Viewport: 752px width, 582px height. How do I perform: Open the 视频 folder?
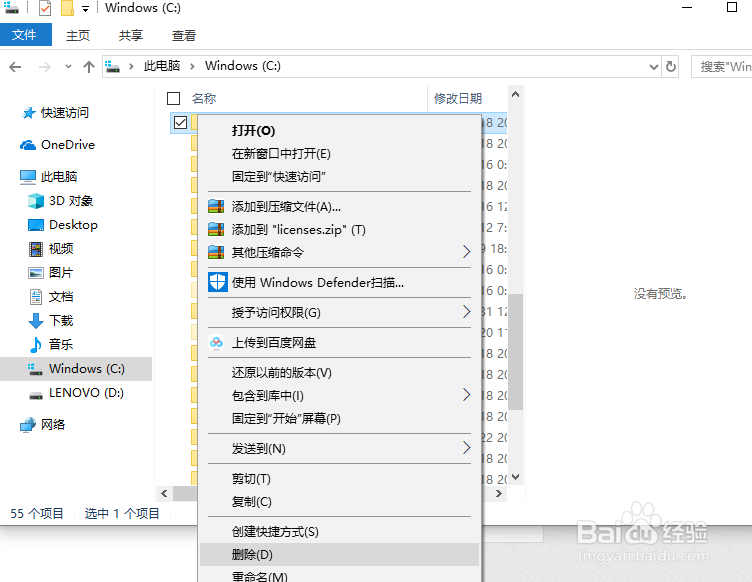(x=51, y=249)
